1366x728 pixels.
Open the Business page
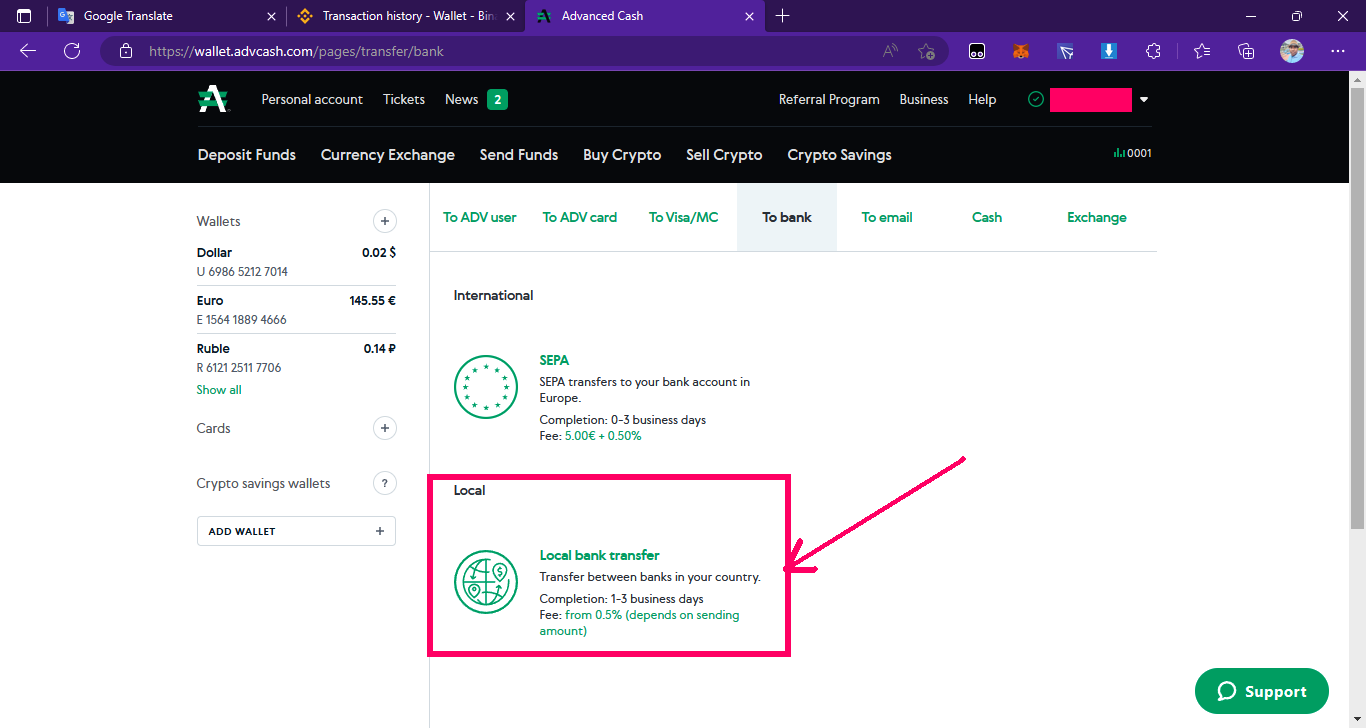[924, 99]
